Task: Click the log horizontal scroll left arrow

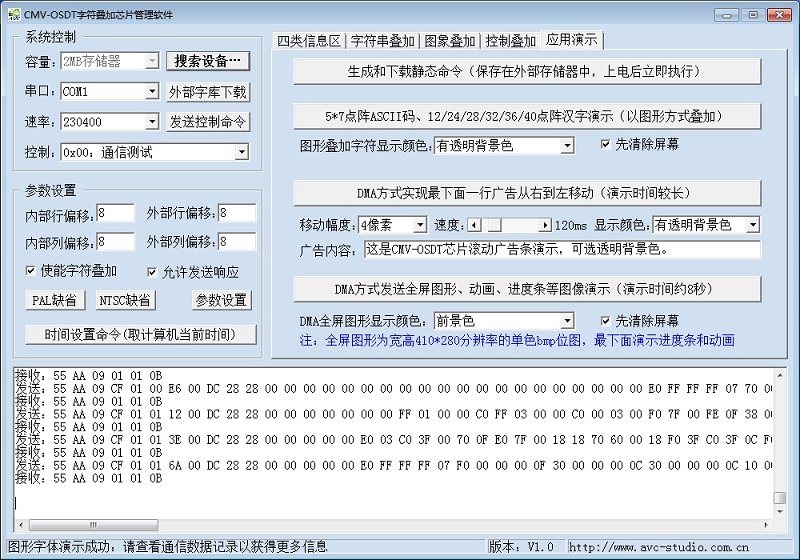Action: (21, 525)
